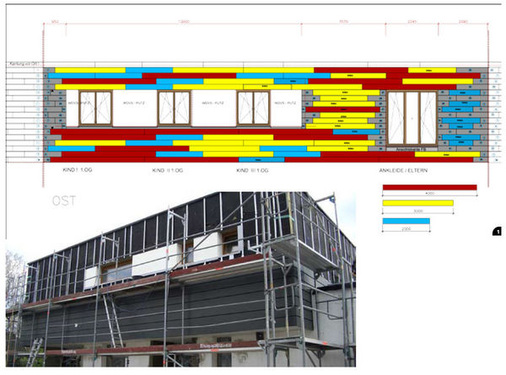Select the double window above KIND III
The width and height of the screenshot is (506, 375).
click(253, 108)
